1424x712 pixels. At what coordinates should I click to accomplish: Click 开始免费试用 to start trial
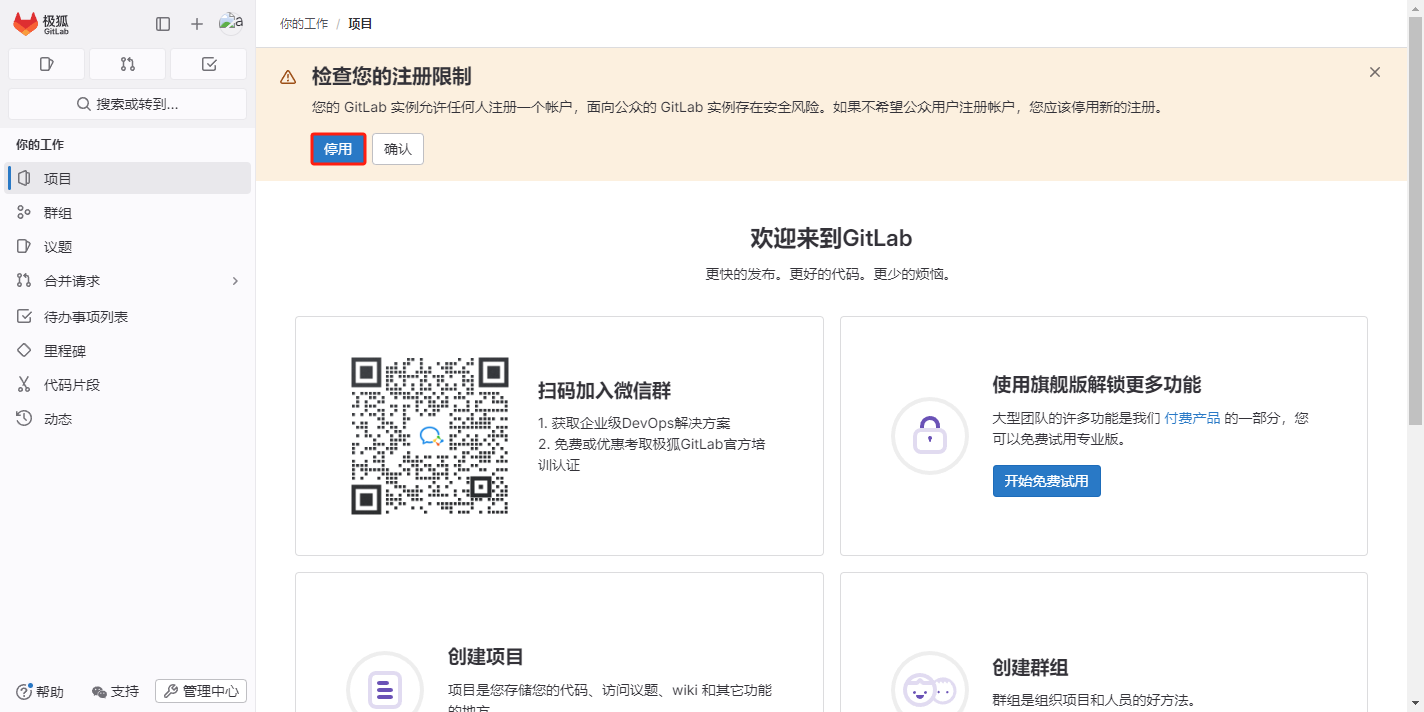point(1046,481)
